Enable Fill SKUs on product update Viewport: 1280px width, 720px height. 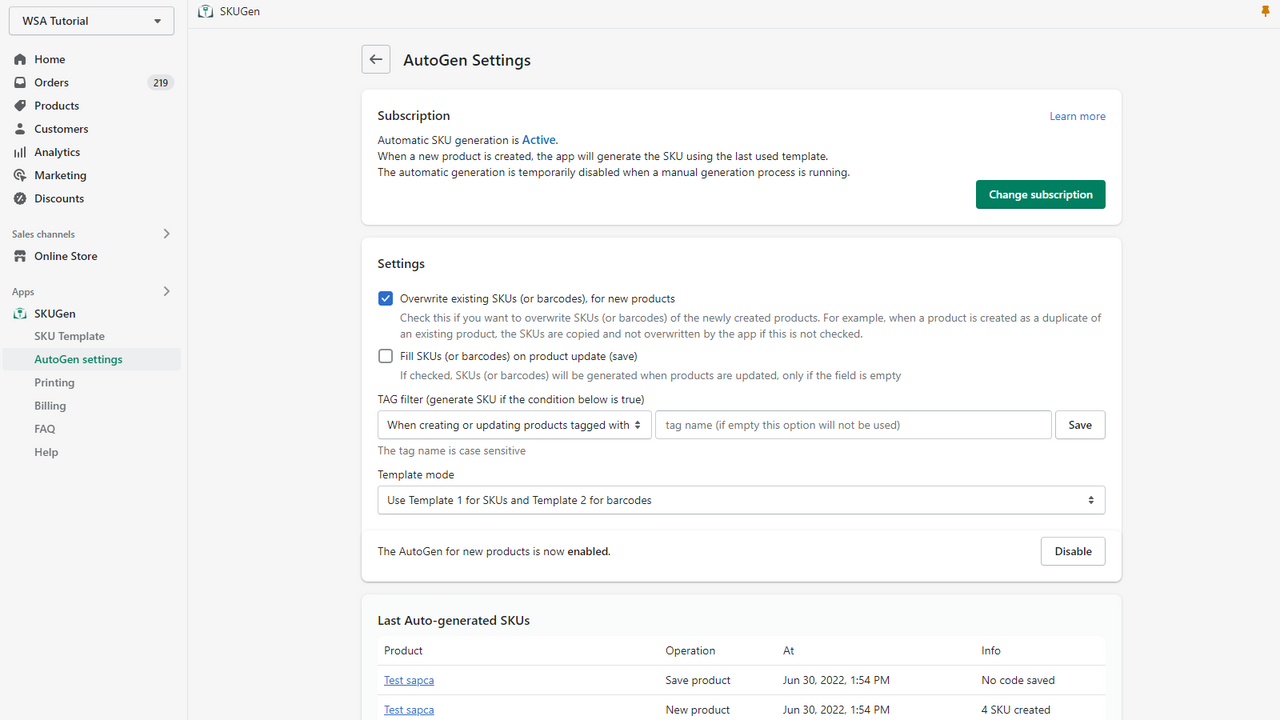(x=385, y=356)
